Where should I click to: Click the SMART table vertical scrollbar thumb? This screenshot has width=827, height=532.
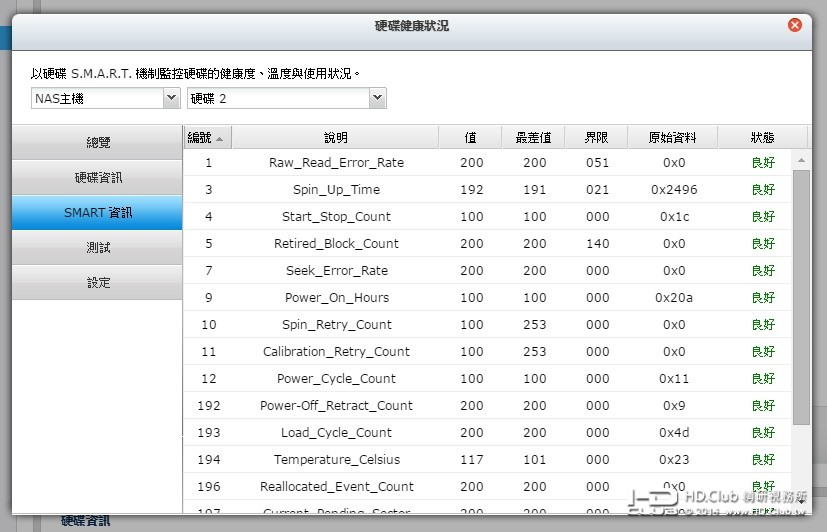coord(801,297)
